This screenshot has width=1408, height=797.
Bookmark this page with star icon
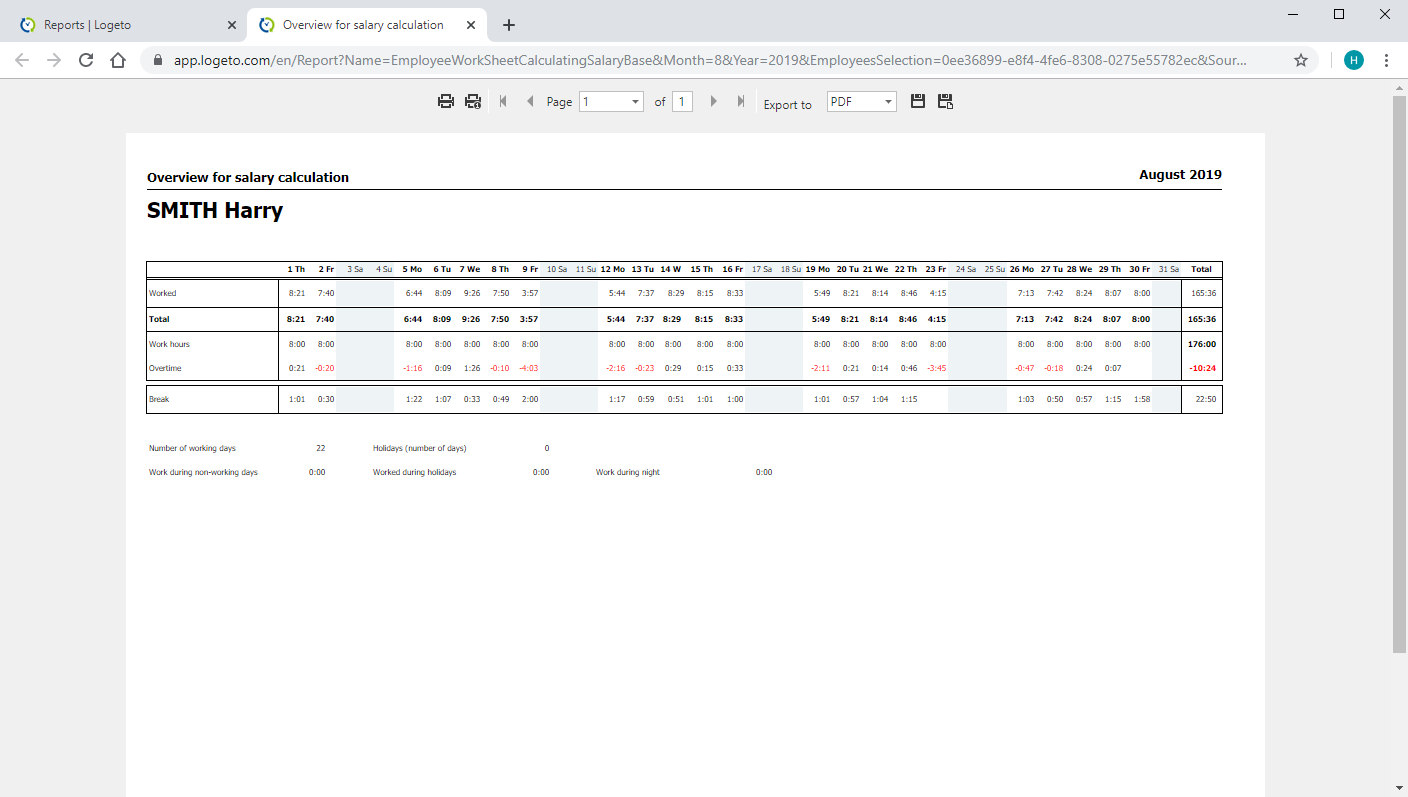coord(1301,60)
